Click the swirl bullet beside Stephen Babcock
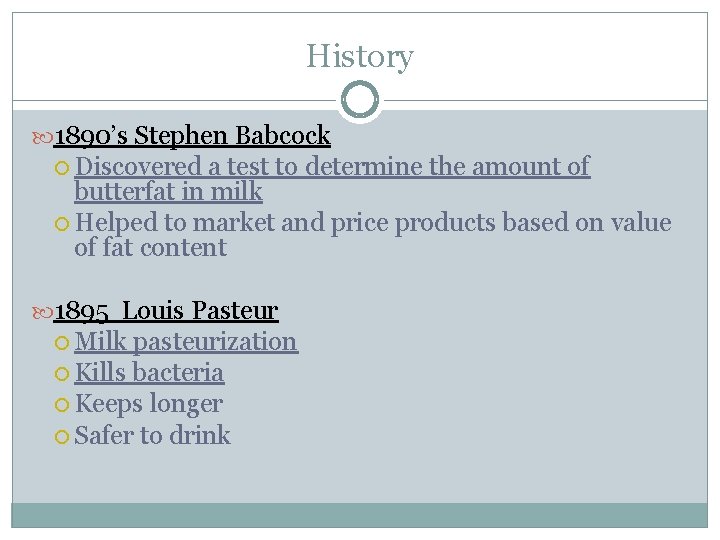720x540 pixels. (x=43, y=137)
